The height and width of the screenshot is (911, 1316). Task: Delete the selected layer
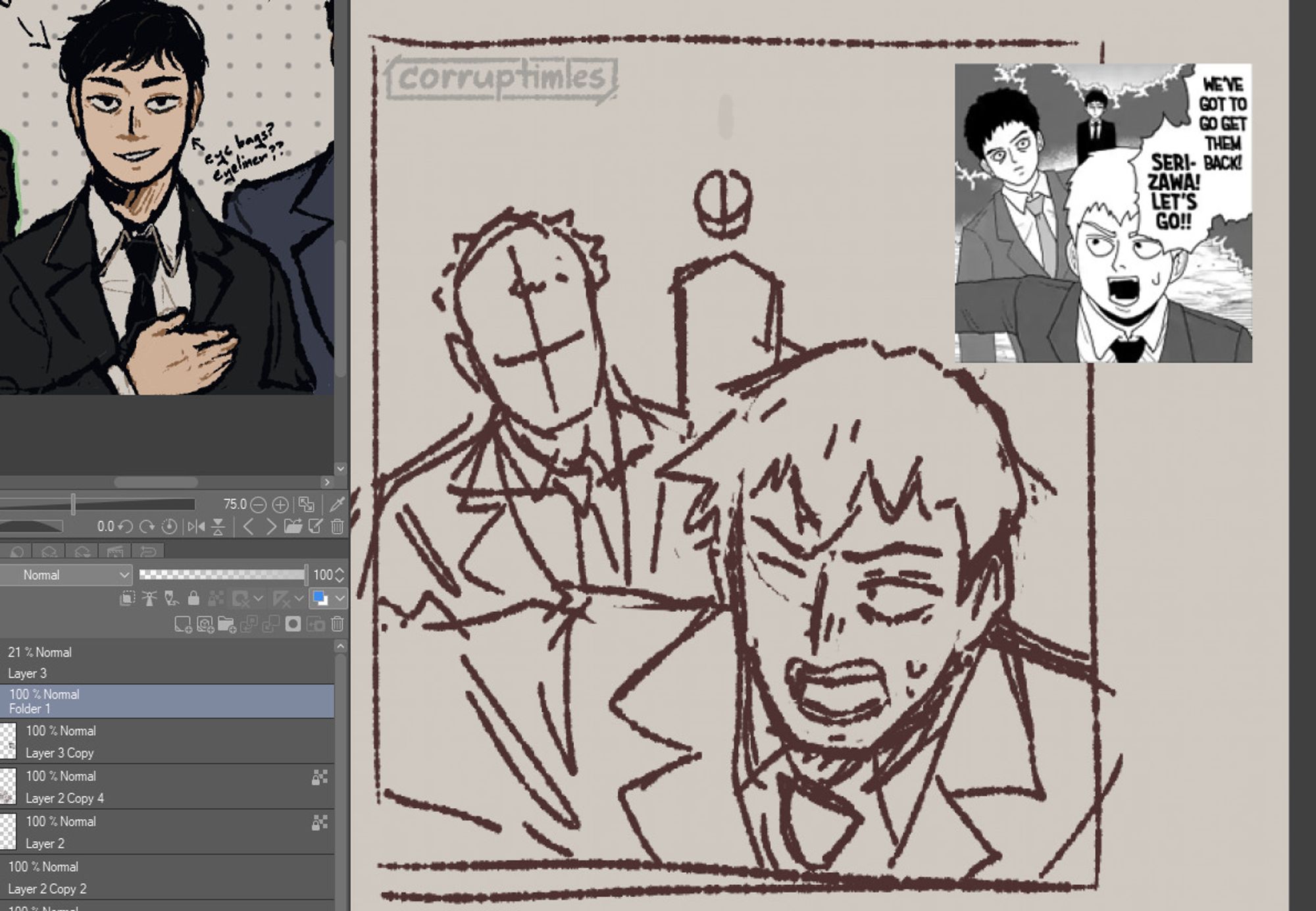[x=338, y=625]
